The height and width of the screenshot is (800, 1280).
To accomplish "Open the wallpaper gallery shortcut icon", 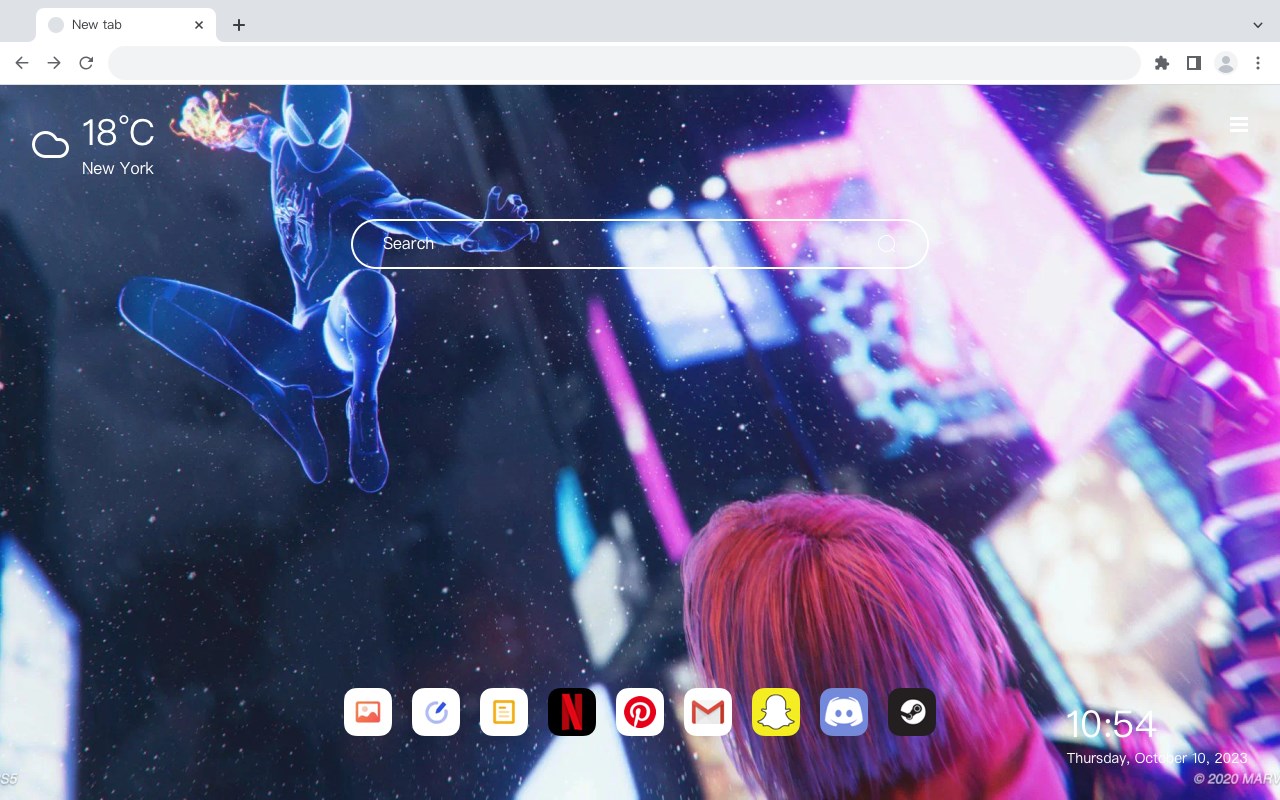I will pos(368,712).
